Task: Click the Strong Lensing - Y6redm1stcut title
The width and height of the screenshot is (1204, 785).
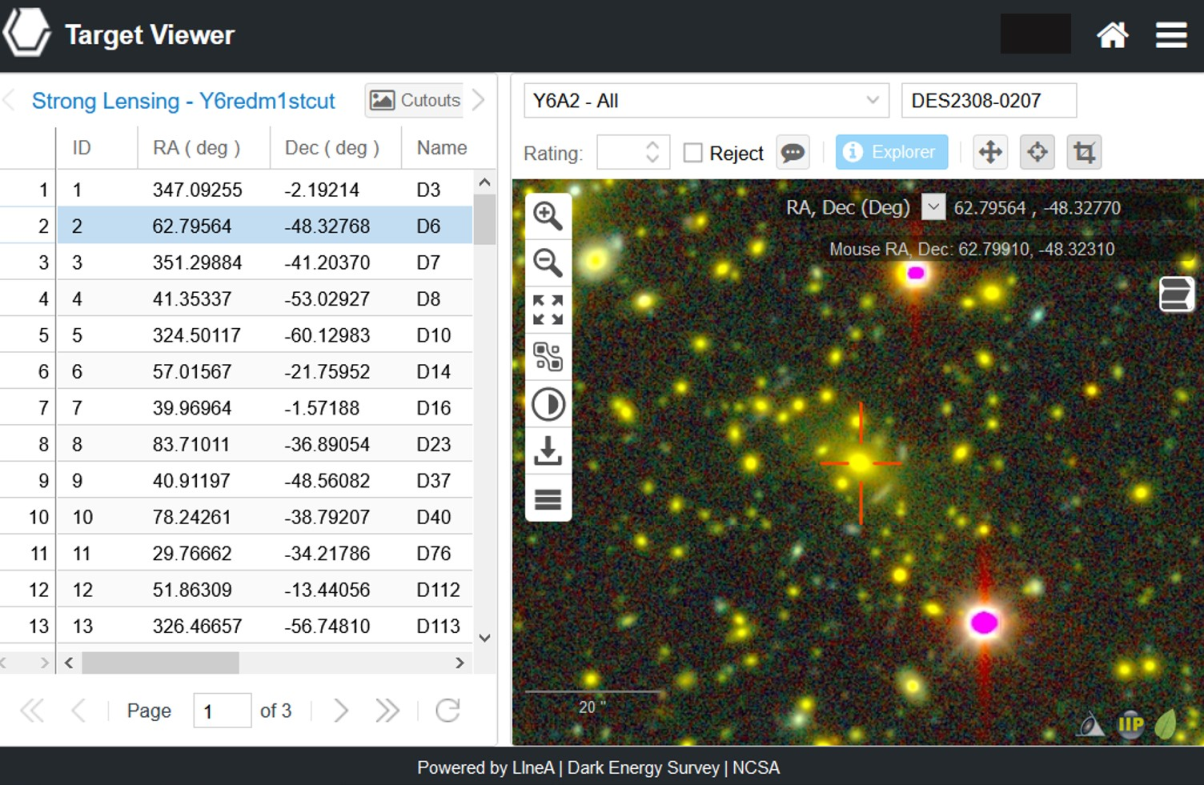Action: tap(184, 101)
